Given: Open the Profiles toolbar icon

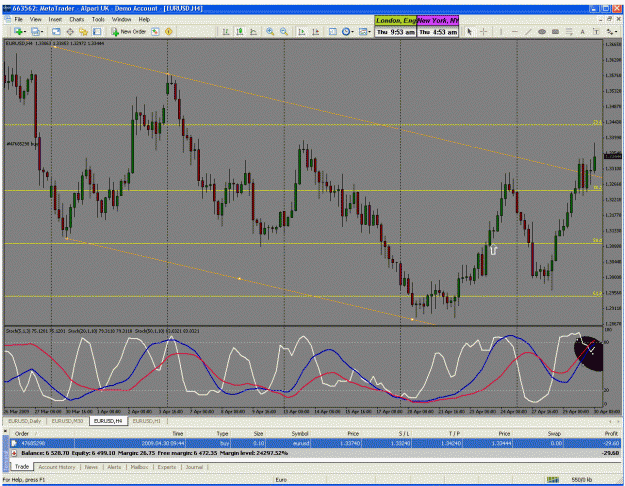Looking at the screenshot, I should (35, 31).
